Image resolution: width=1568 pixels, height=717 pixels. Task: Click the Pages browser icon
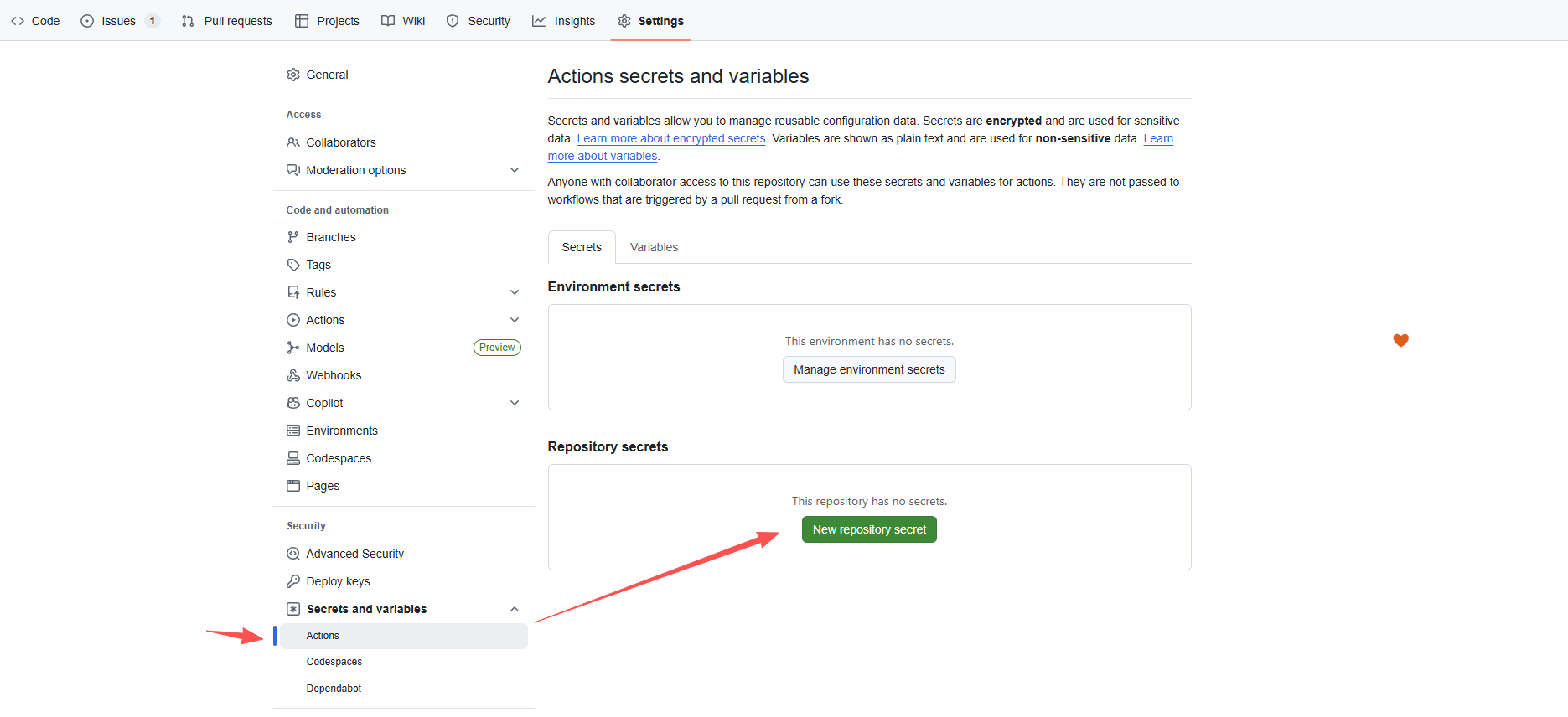[293, 486]
